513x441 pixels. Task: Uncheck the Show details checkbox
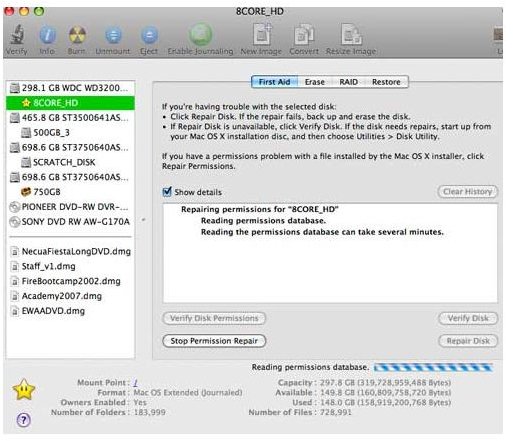tap(167, 192)
